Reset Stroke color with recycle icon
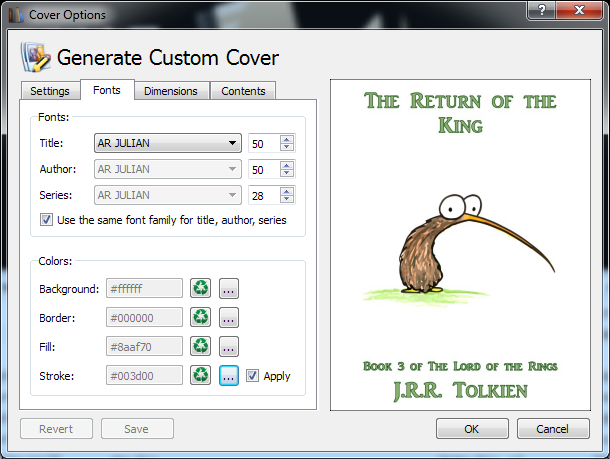Image resolution: width=610 pixels, height=459 pixels. (x=200, y=375)
